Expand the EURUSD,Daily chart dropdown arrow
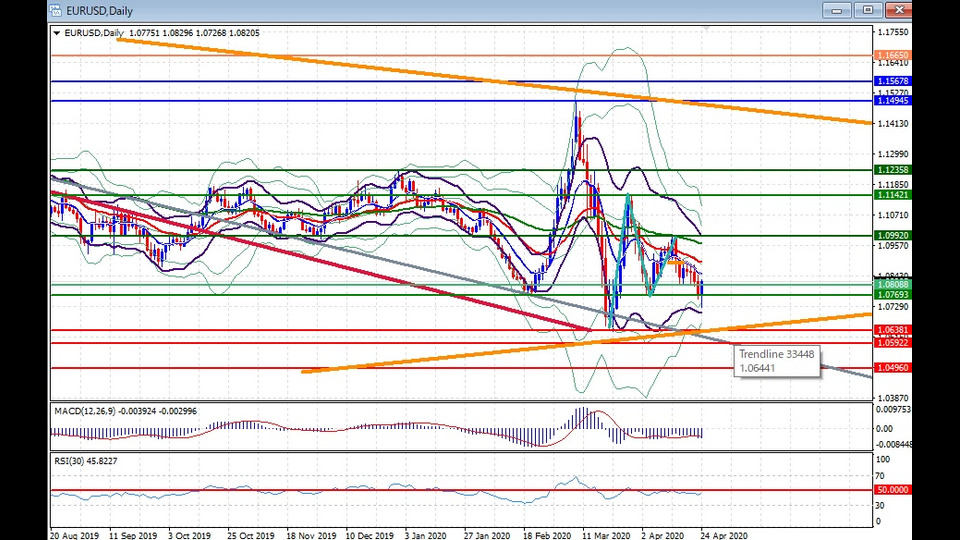This screenshot has width=960, height=540. click(x=57, y=33)
